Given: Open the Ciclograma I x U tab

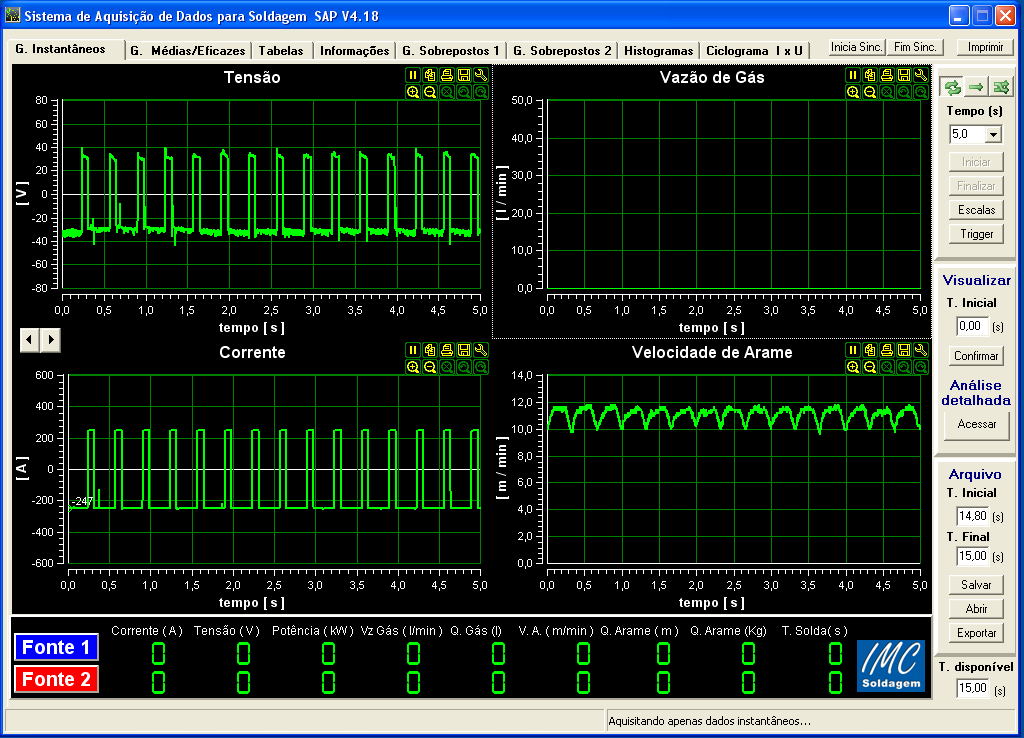Looking at the screenshot, I should (x=754, y=51).
